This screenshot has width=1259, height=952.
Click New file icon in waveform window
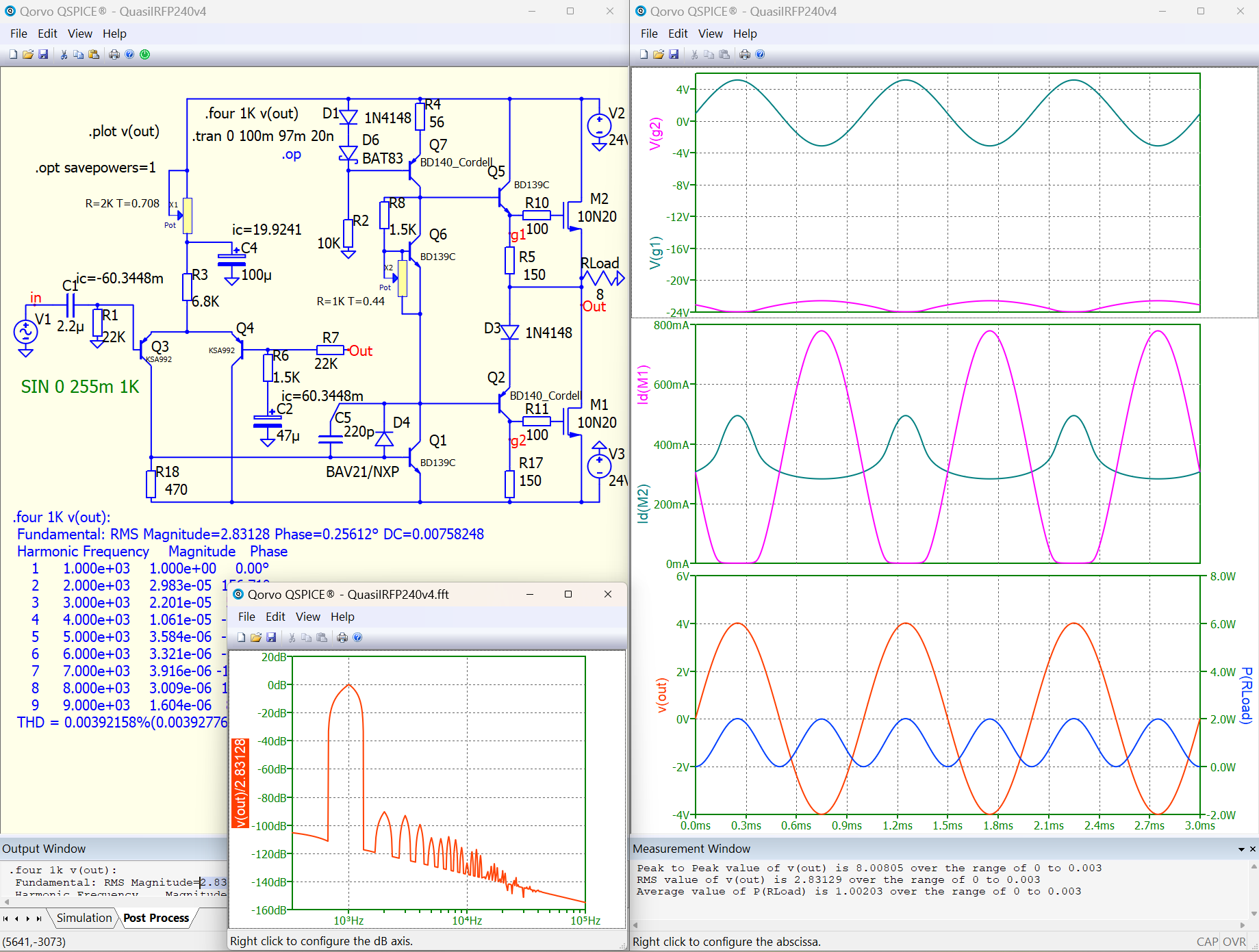click(644, 55)
